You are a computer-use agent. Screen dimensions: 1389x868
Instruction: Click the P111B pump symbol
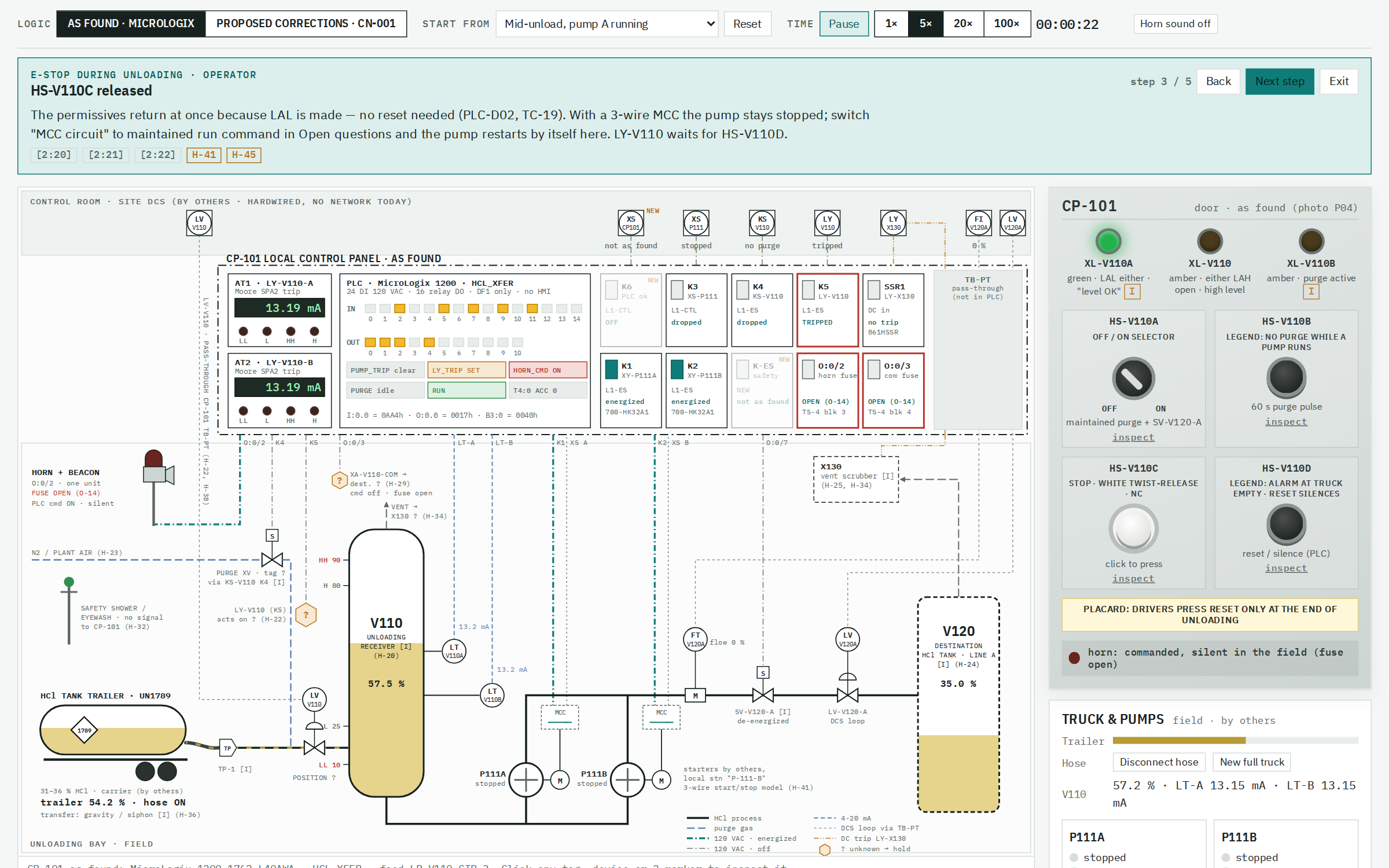pyautogui.click(x=627, y=779)
